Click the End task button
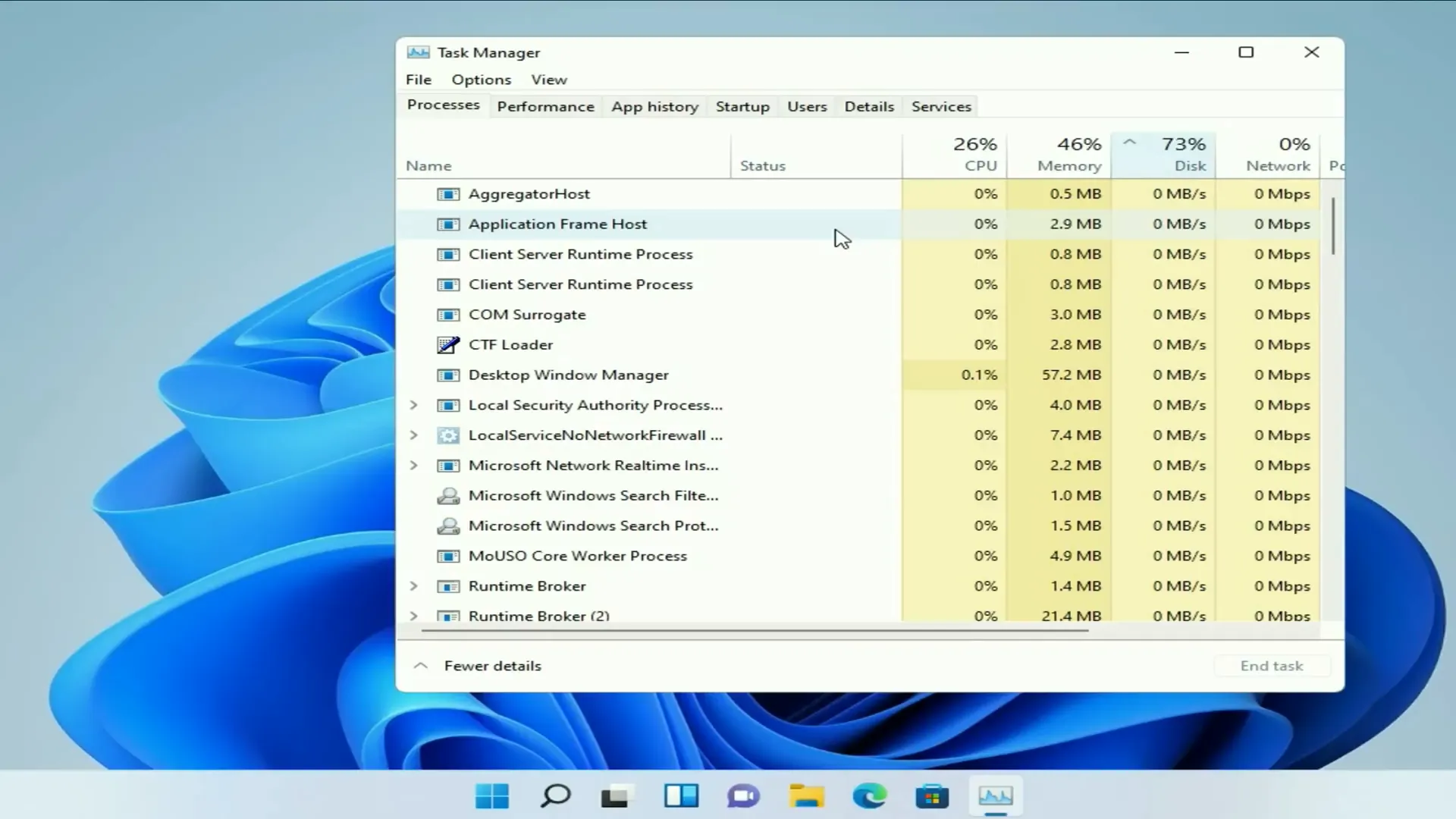 [1272, 666]
